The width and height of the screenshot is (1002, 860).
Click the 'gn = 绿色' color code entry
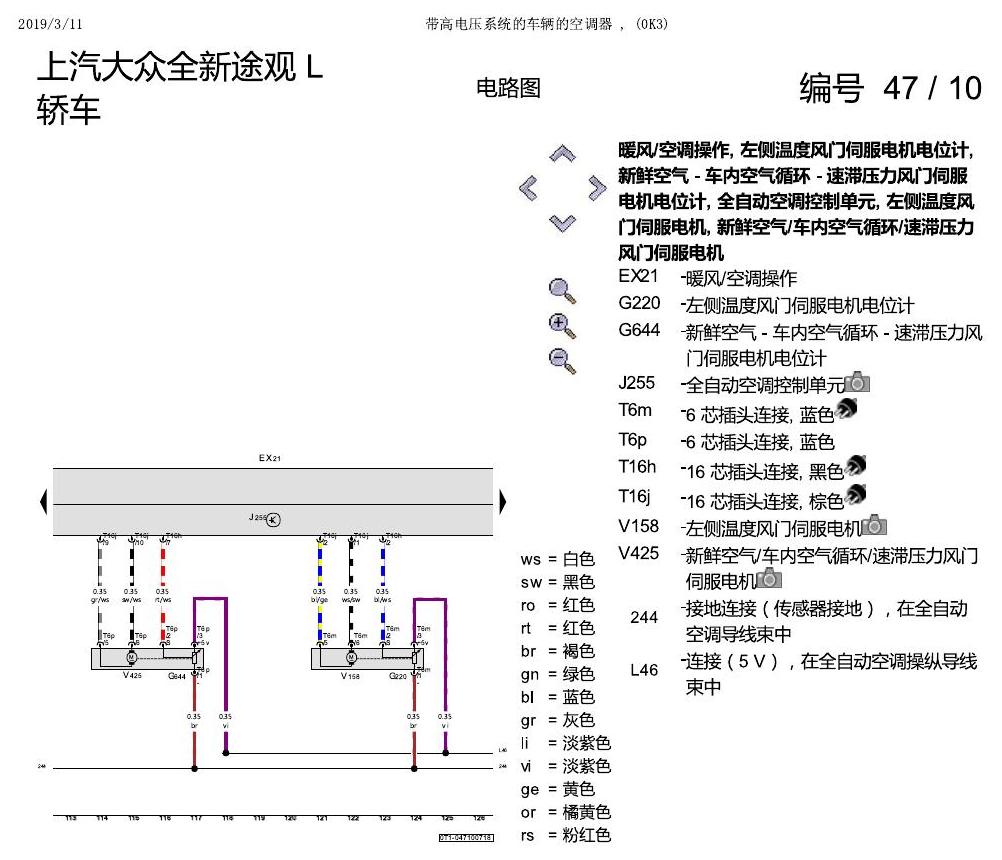558,674
